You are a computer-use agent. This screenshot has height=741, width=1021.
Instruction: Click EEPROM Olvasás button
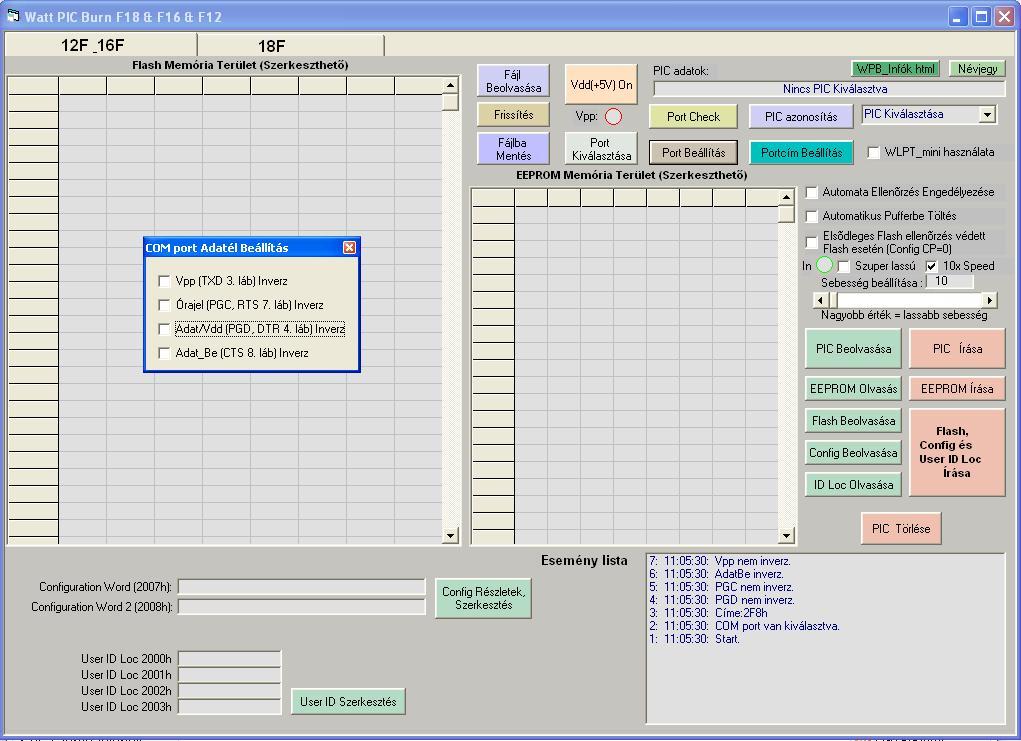pyautogui.click(x=853, y=389)
